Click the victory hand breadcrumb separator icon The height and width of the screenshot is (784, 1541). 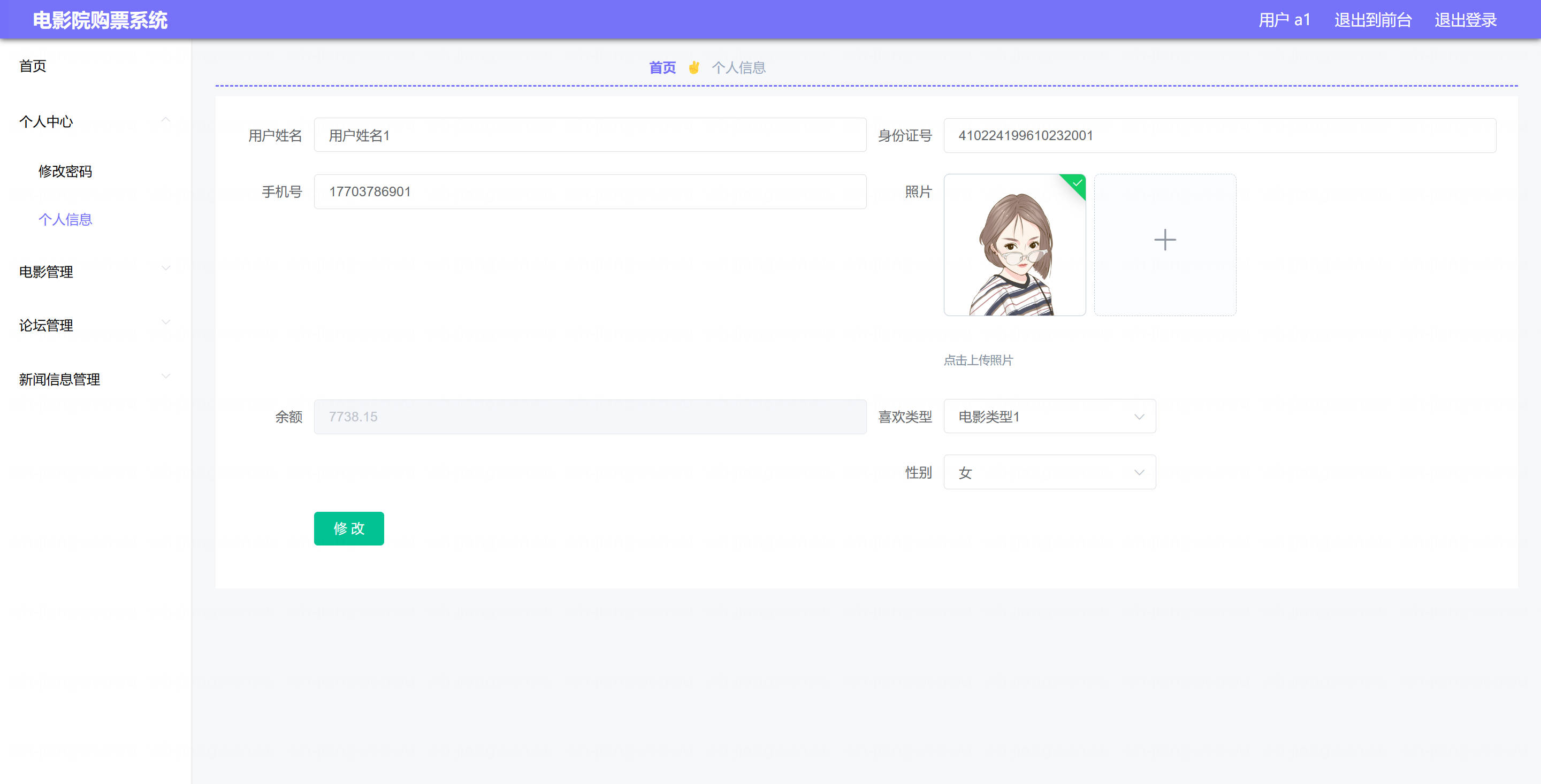coord(693,67)
